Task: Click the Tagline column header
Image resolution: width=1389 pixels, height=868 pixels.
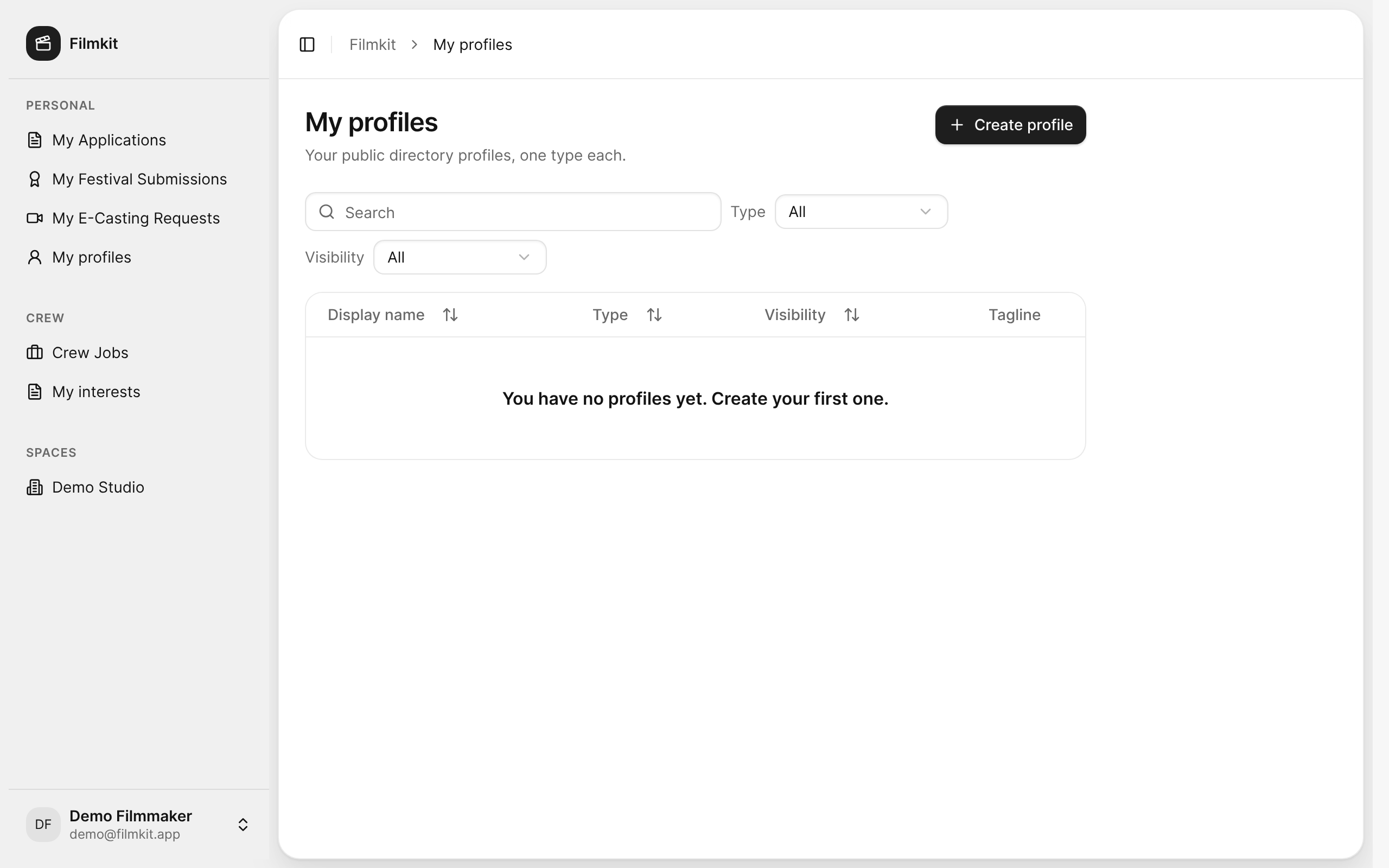Action: click(x=1014, y=315)
